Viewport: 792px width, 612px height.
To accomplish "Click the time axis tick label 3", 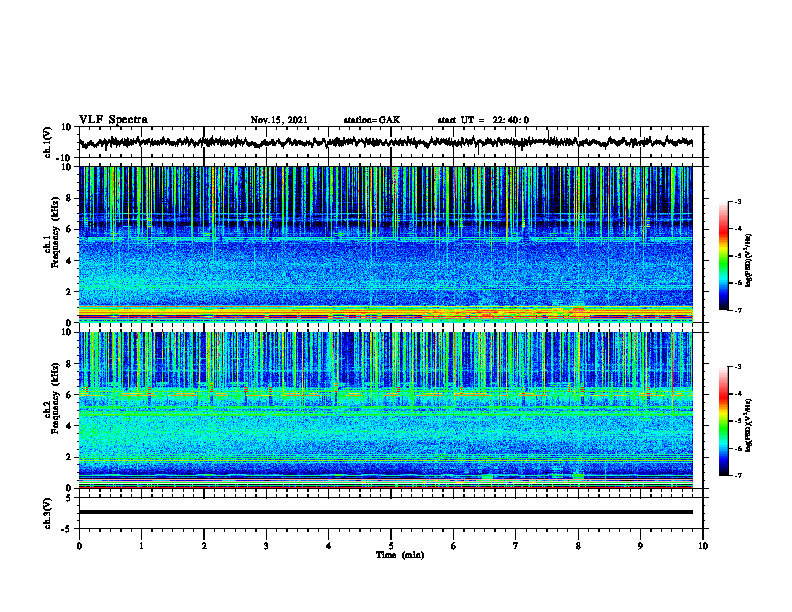I will click(266, 546).
